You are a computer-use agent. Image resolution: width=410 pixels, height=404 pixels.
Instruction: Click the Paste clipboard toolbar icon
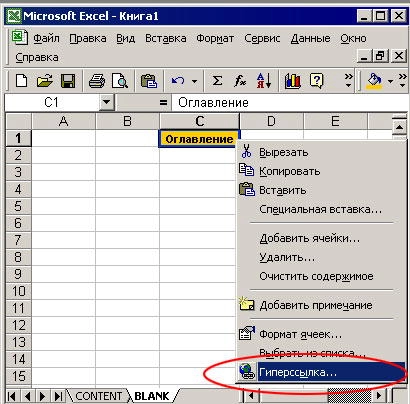[149, 81]
